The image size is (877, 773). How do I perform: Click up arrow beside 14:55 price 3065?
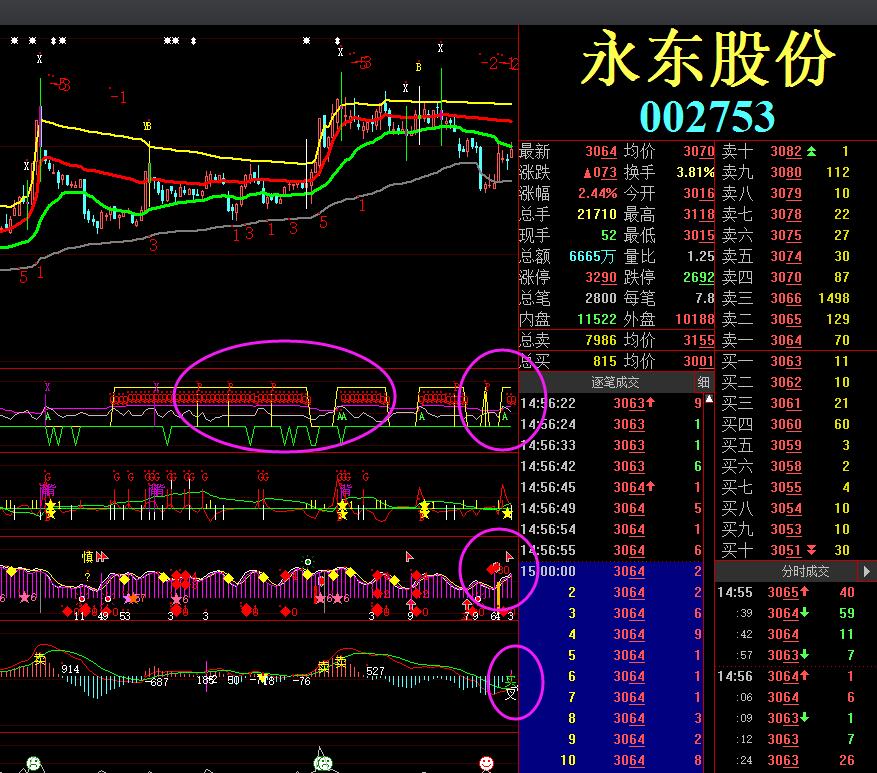click(804, 591)
